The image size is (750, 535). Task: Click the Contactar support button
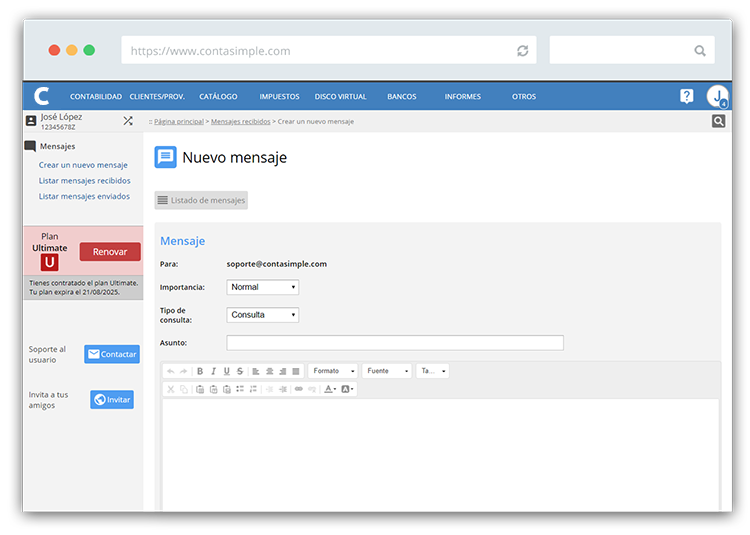[112, 354]
